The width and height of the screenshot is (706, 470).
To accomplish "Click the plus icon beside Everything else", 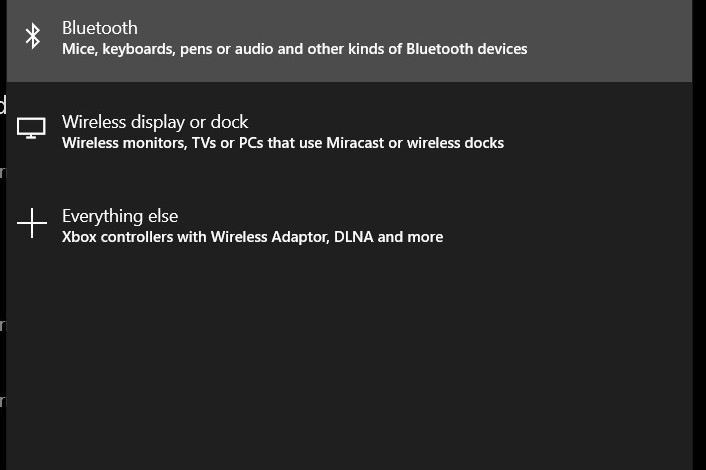I will (x=32, y=224).
